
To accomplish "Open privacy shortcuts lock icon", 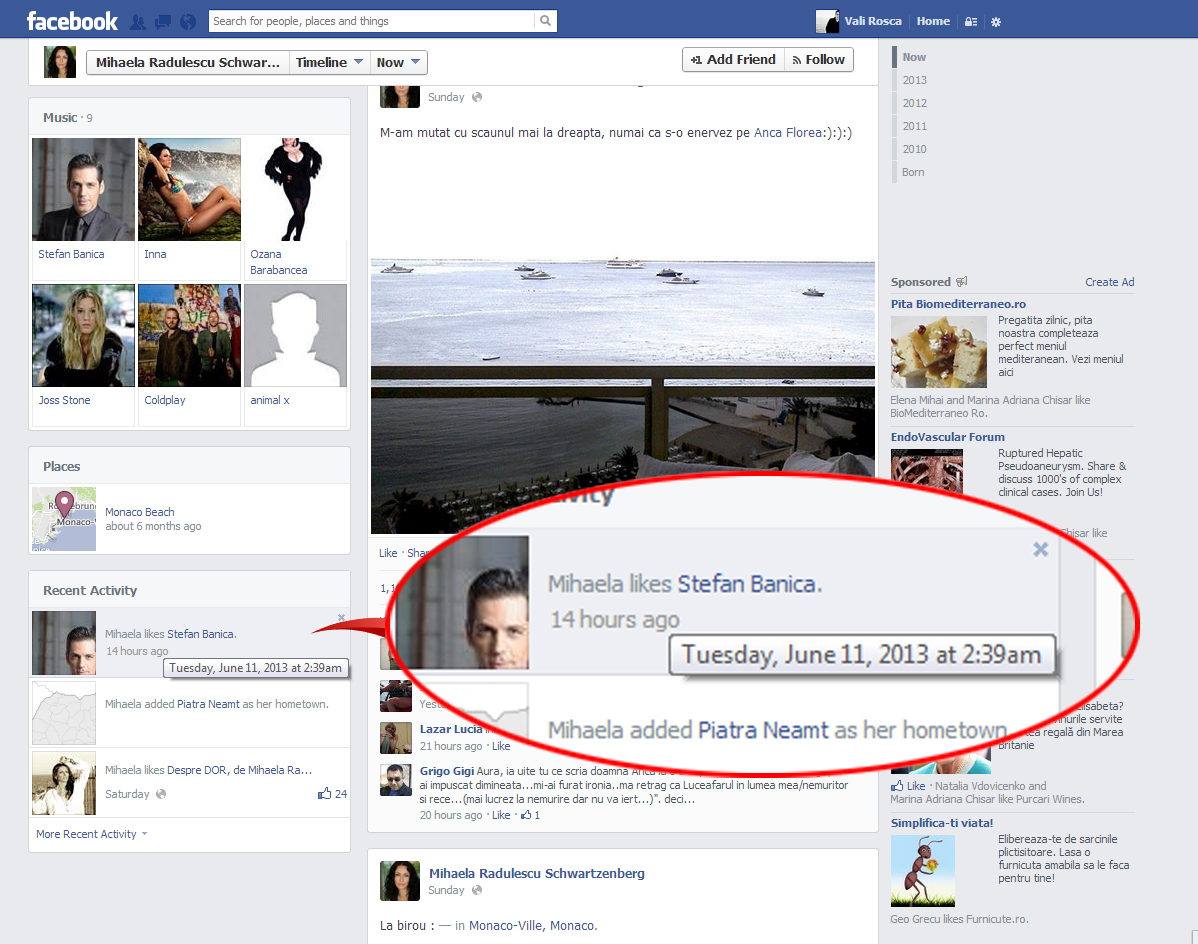I will pyautogui.click(x=969, y=20).
